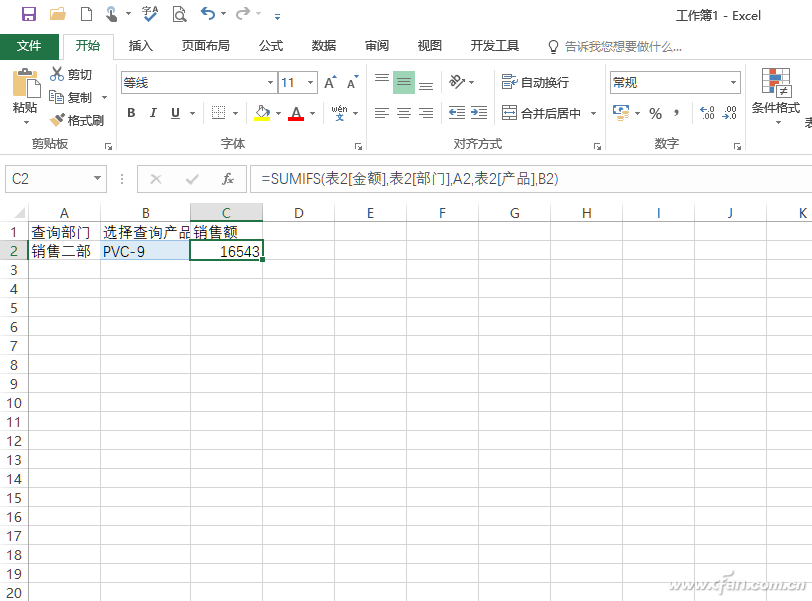Image resolution: width=812 pixels, height=601 pixels.
Task: Click 自动换行 wrap text button
Action: (x=535, y=82)
